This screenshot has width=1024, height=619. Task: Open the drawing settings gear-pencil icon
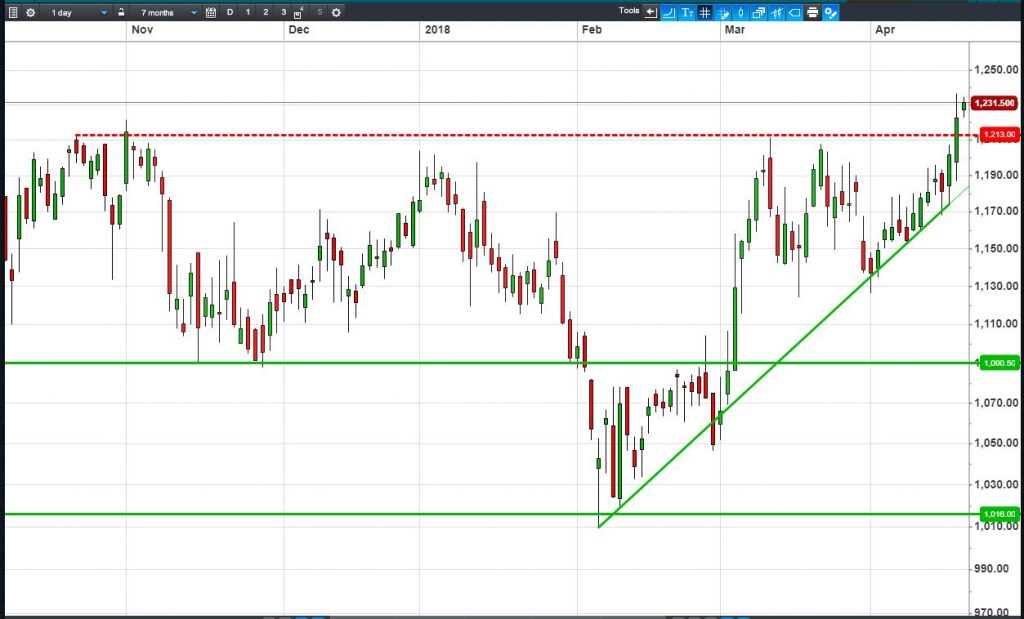point(831,12)
